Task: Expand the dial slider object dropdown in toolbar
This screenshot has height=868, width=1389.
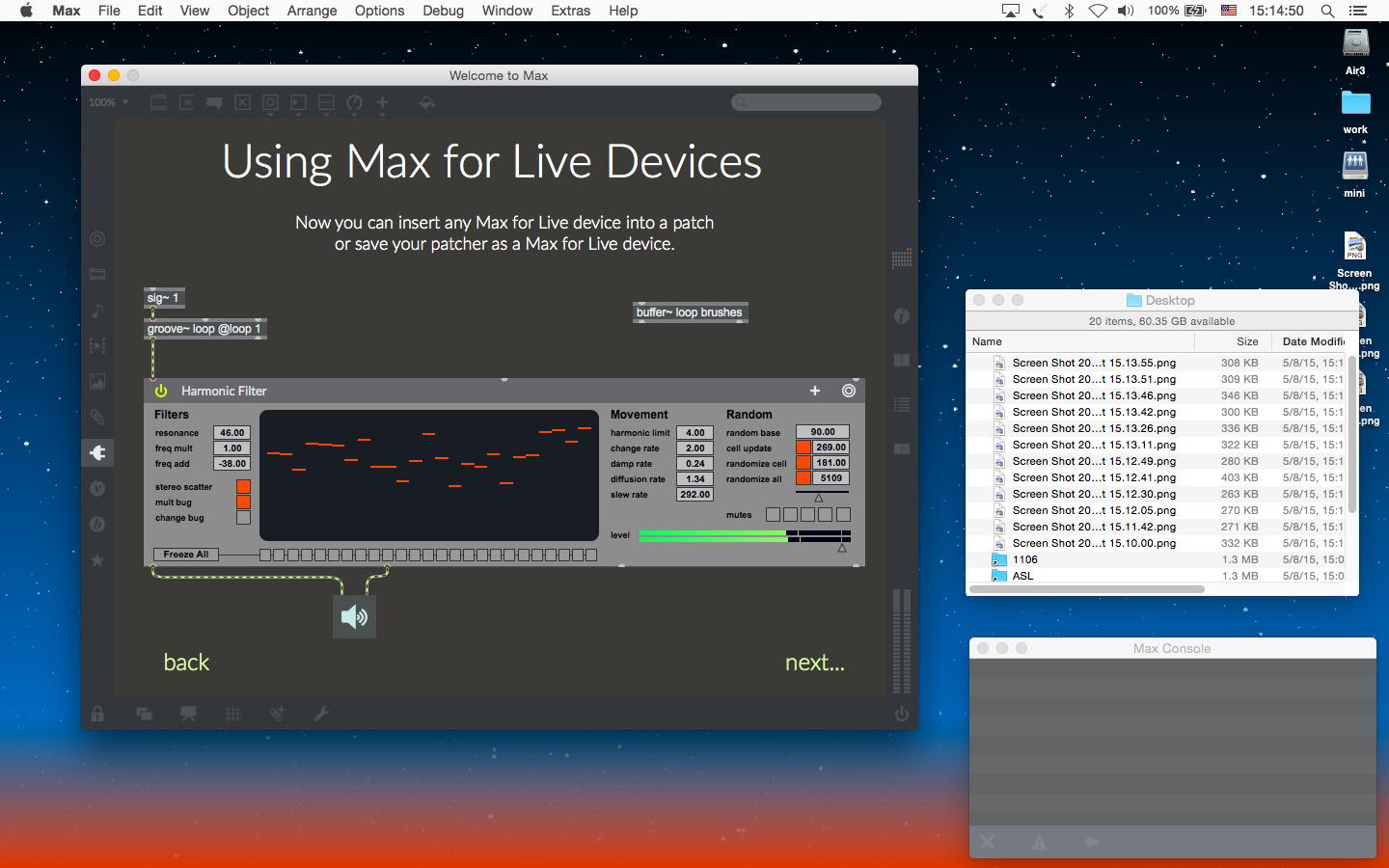Action: click(354, 102)
